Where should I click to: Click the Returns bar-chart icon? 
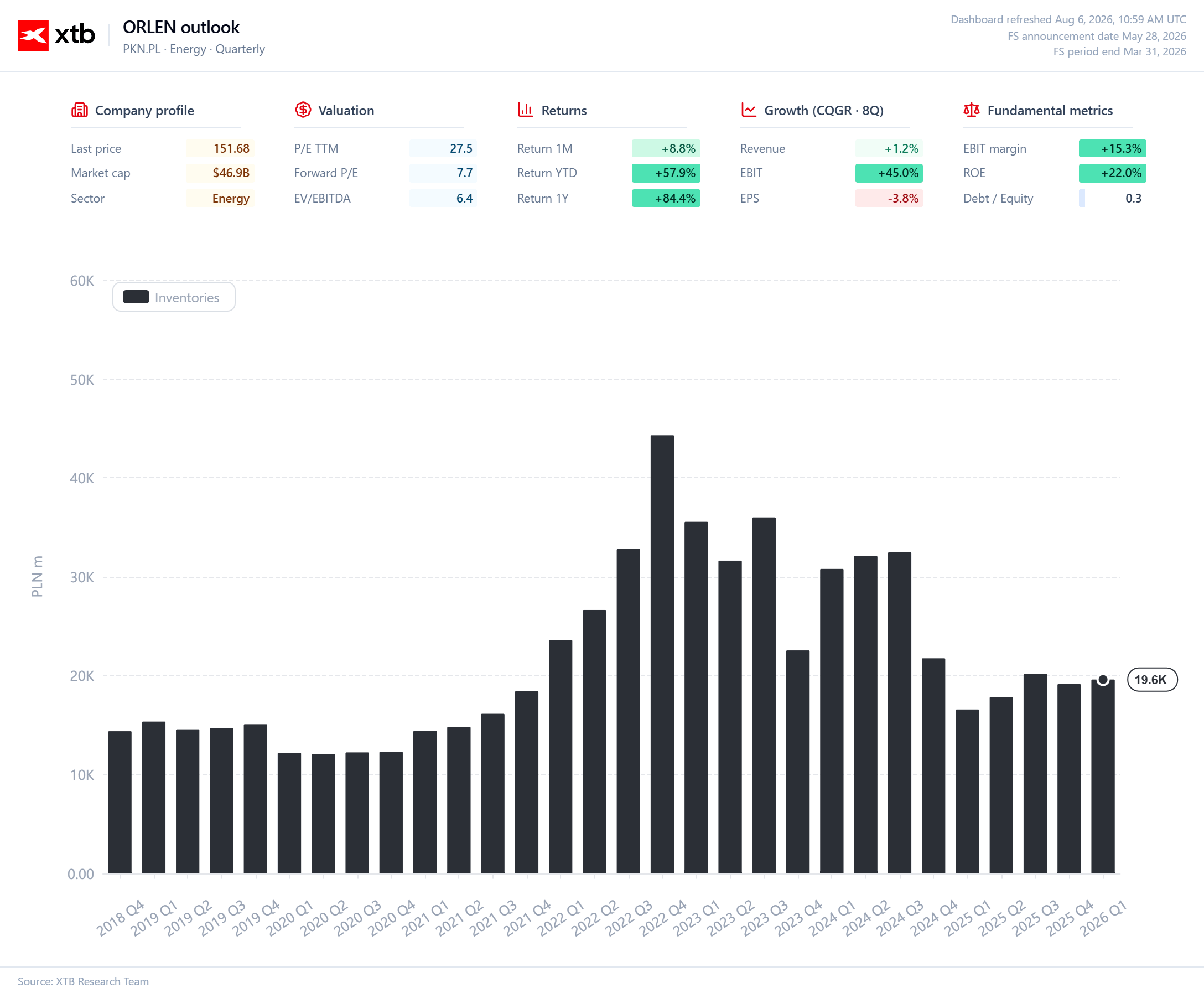(x=526, y=110)
